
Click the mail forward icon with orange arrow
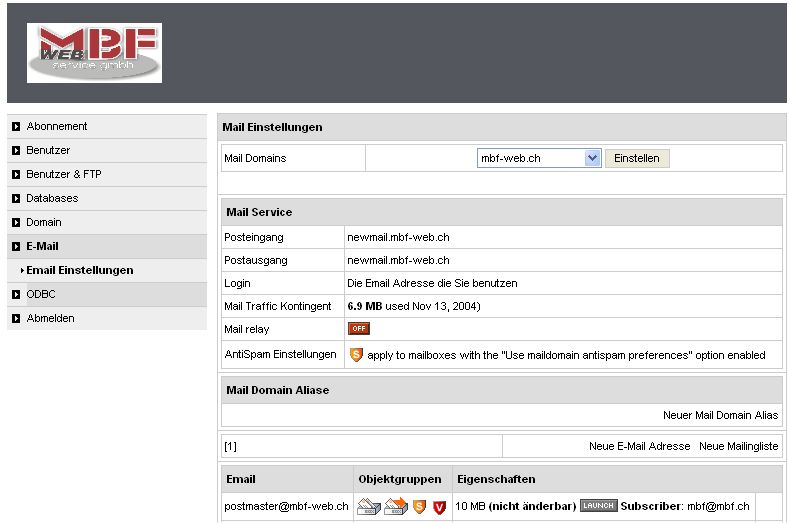[394, 507]
